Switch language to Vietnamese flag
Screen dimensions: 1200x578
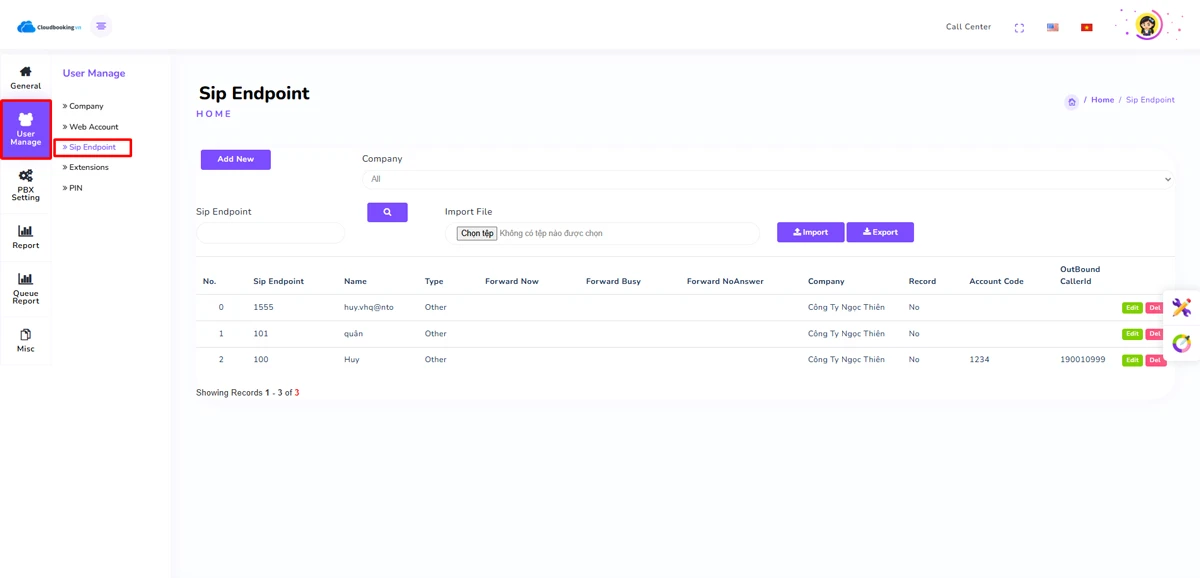(x=1087, y=28)
